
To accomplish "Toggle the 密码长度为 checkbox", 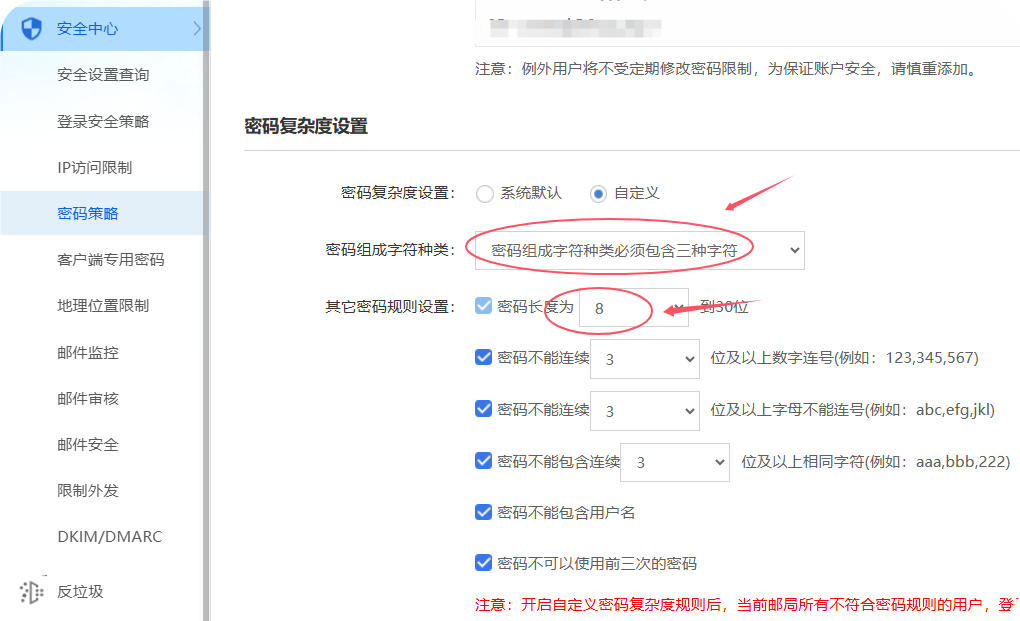I will (x=484, y=306).
